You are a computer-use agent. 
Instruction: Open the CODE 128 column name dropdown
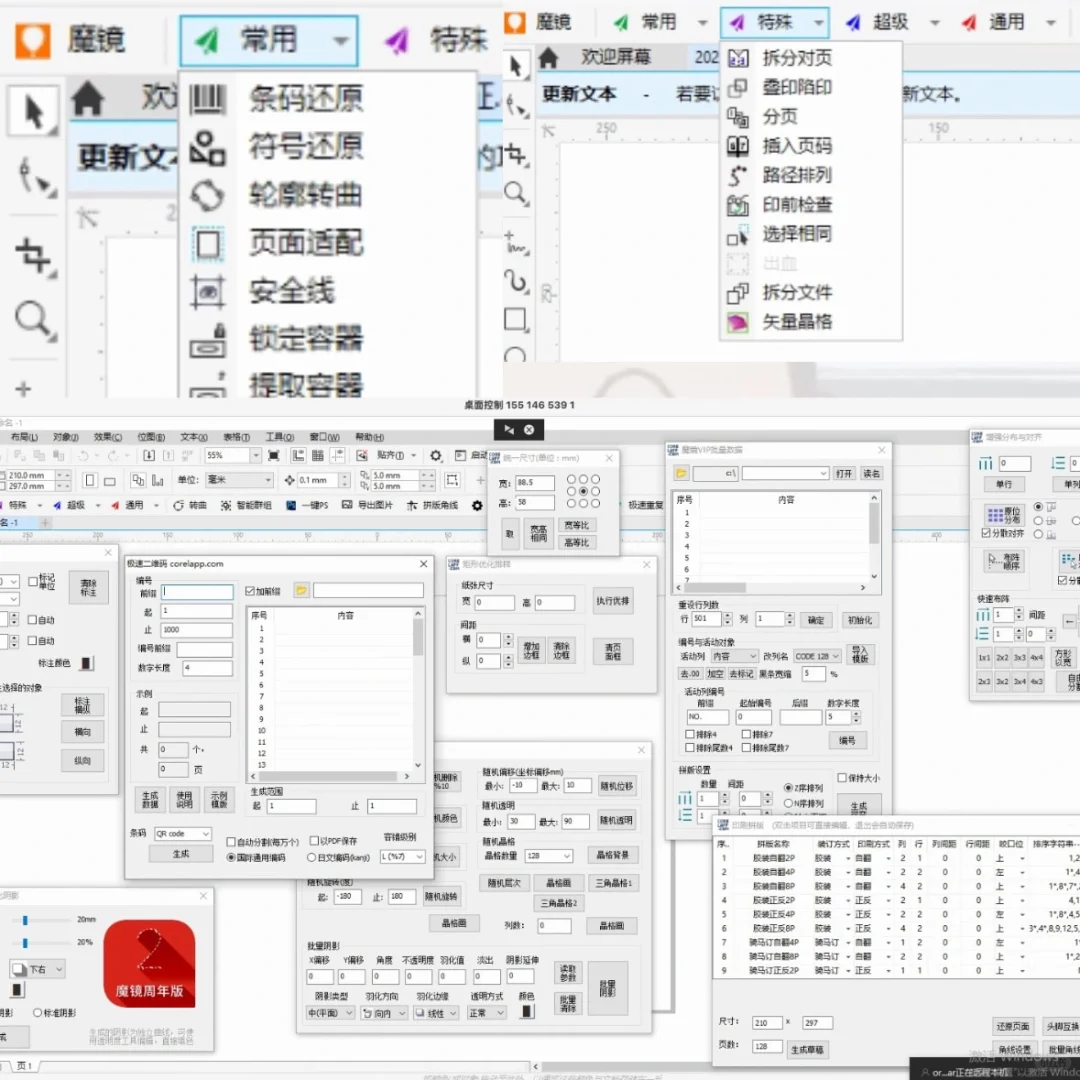point(818,656)
